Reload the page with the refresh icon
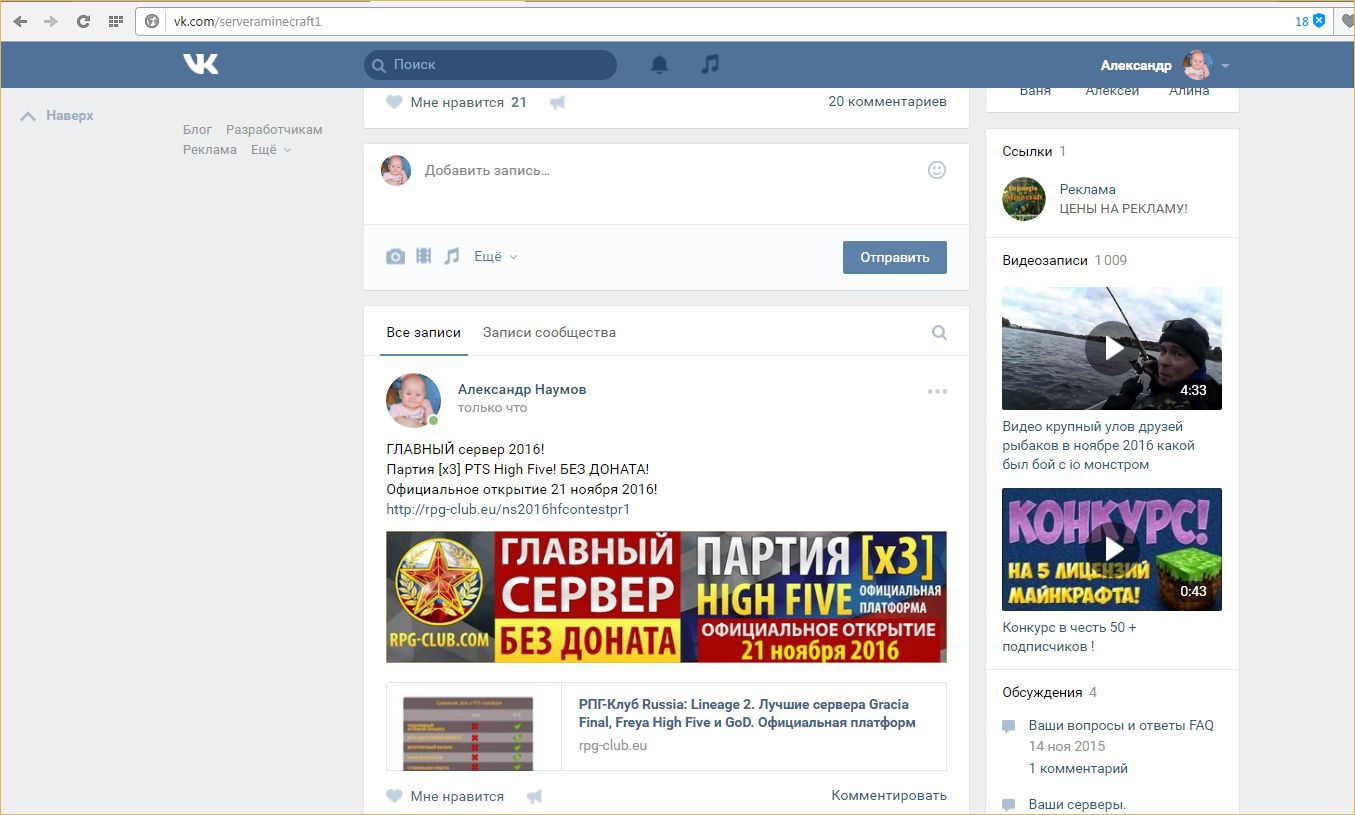 click(x=83, y=21)
